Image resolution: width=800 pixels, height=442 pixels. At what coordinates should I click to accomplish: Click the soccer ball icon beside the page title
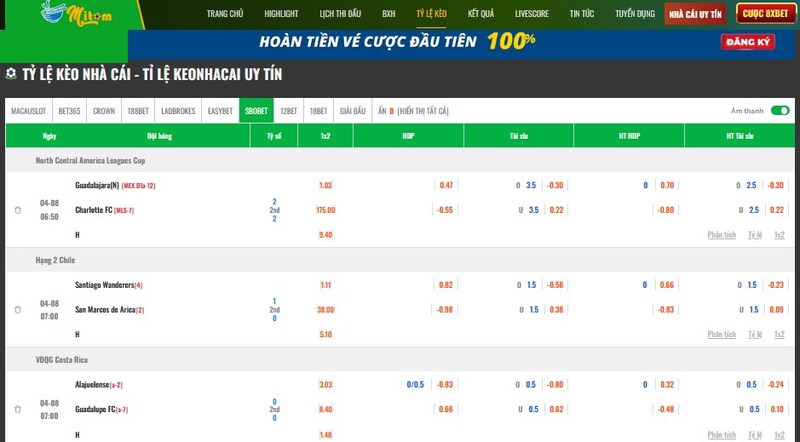click(x=11, y=74)
